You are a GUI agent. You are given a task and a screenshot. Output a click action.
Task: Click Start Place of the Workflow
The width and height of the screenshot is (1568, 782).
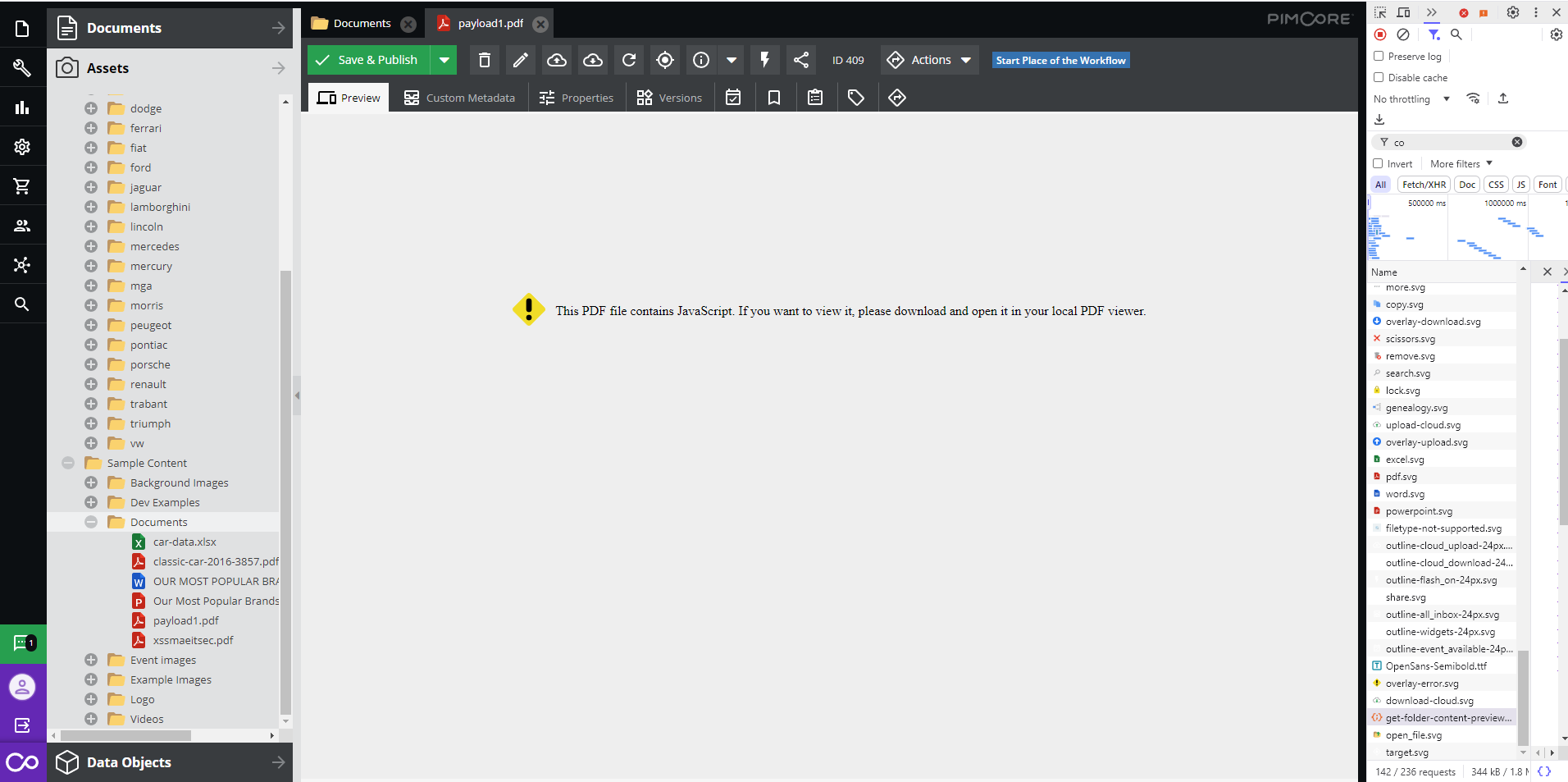1060,60
